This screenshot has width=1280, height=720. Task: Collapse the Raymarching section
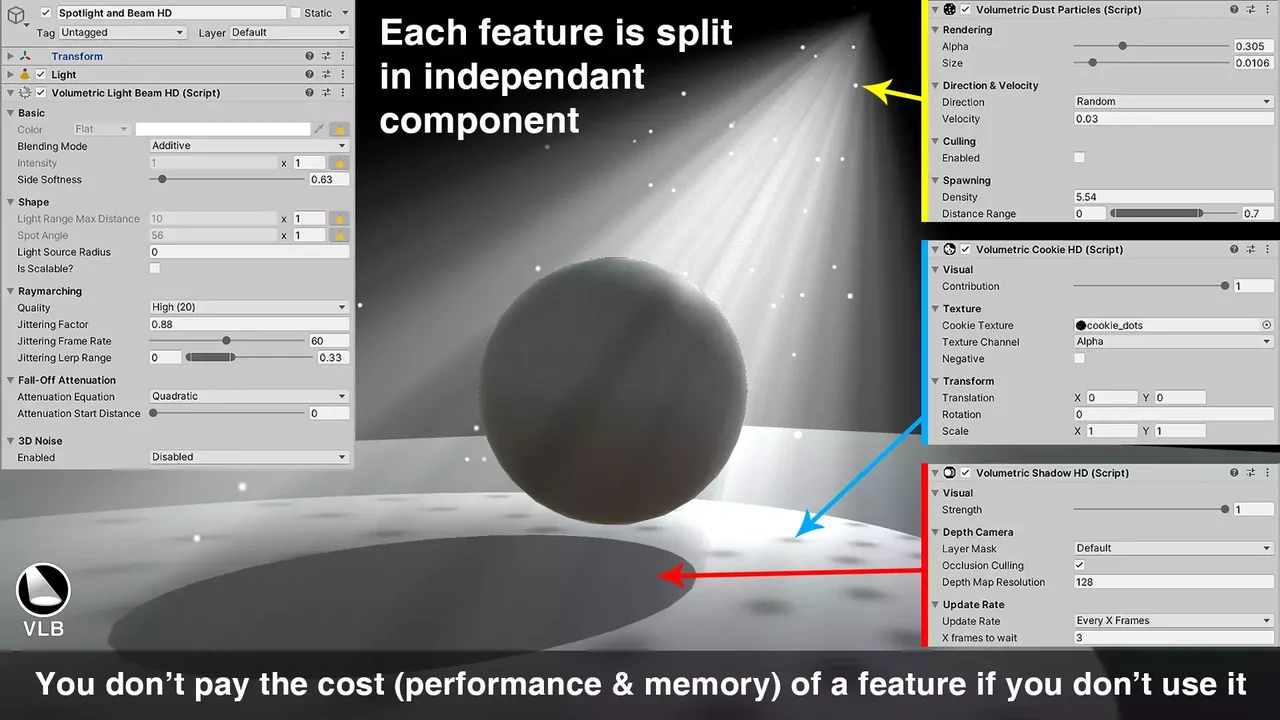click(11, 291)
